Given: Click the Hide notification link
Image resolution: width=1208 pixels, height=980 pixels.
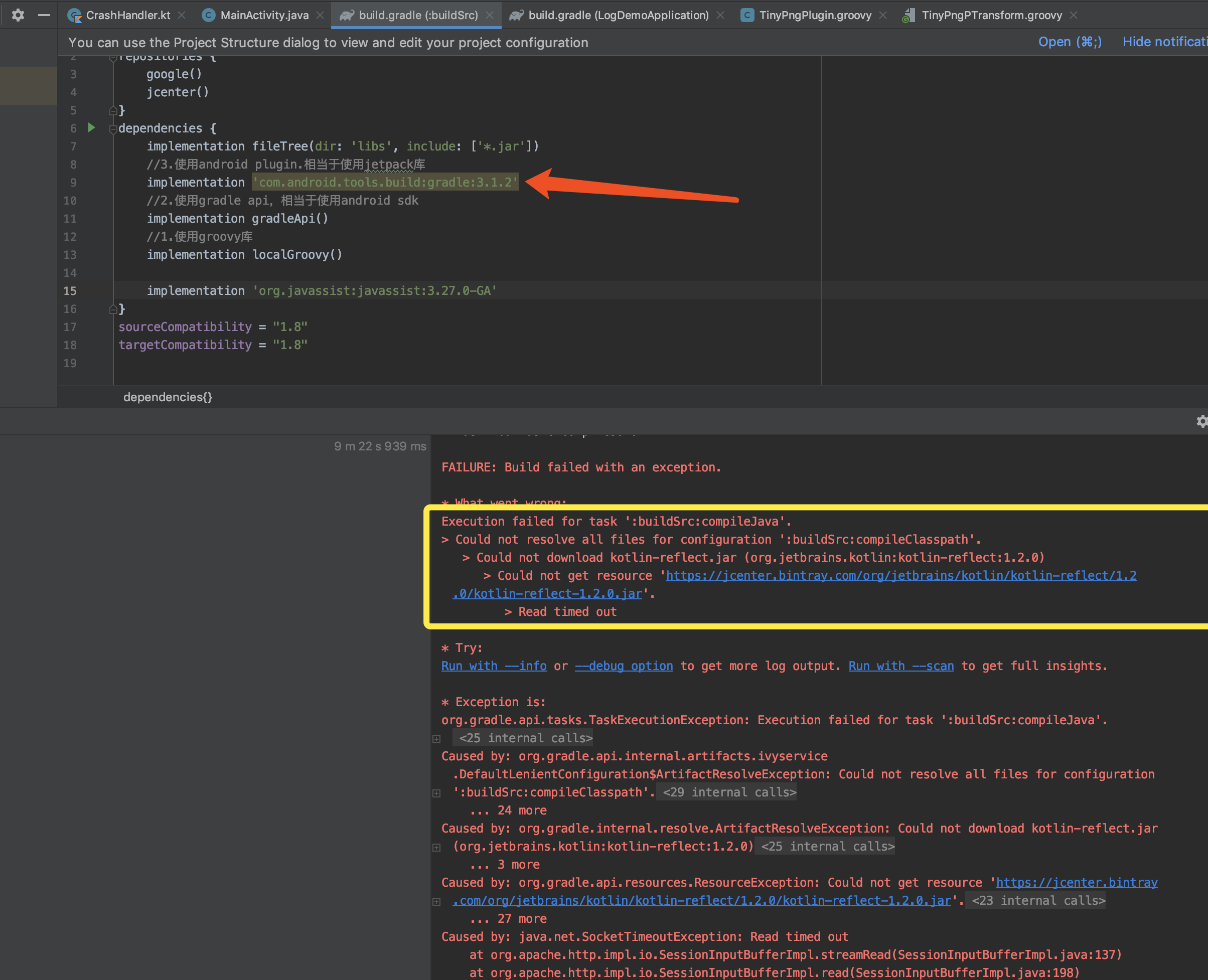Looking at the screenshot, I should point(1165,42).
